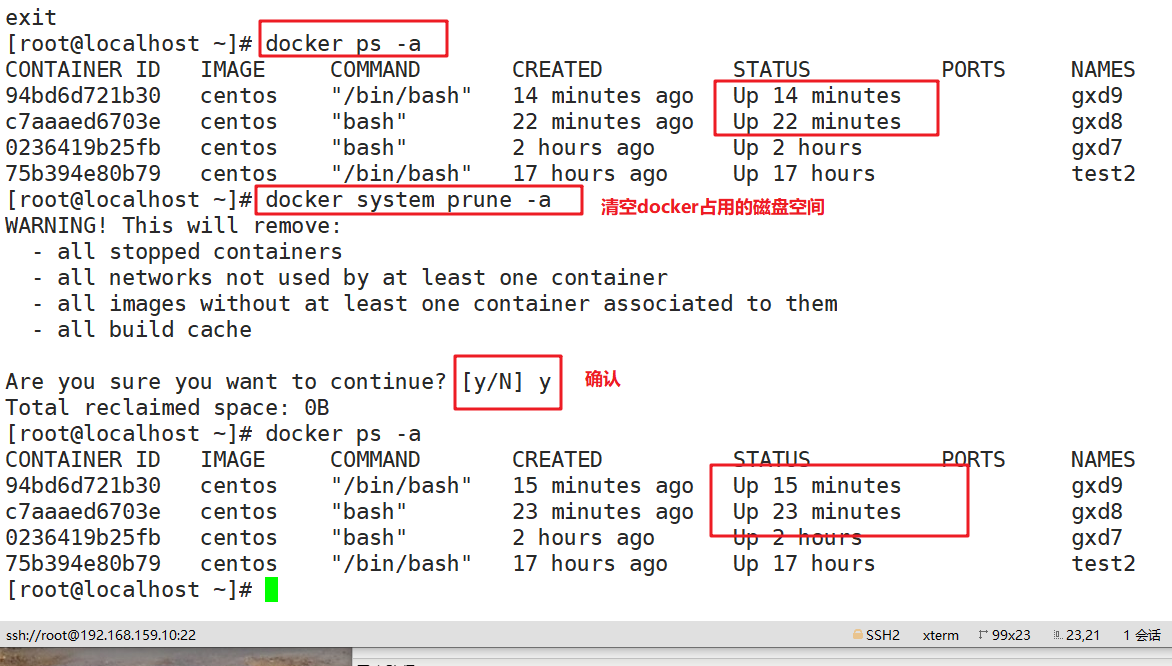Image resolution: width=1172 pixels, height=666 pixels.
Task: Click 'Total reclaimed space: 0B' line
Action: tap(167, 408)
